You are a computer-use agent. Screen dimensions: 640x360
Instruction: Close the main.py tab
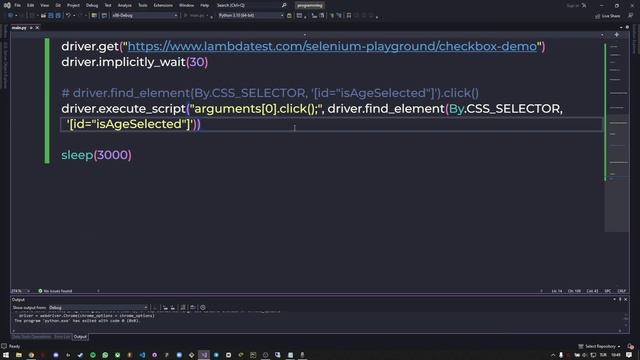[x=37, y=28]
